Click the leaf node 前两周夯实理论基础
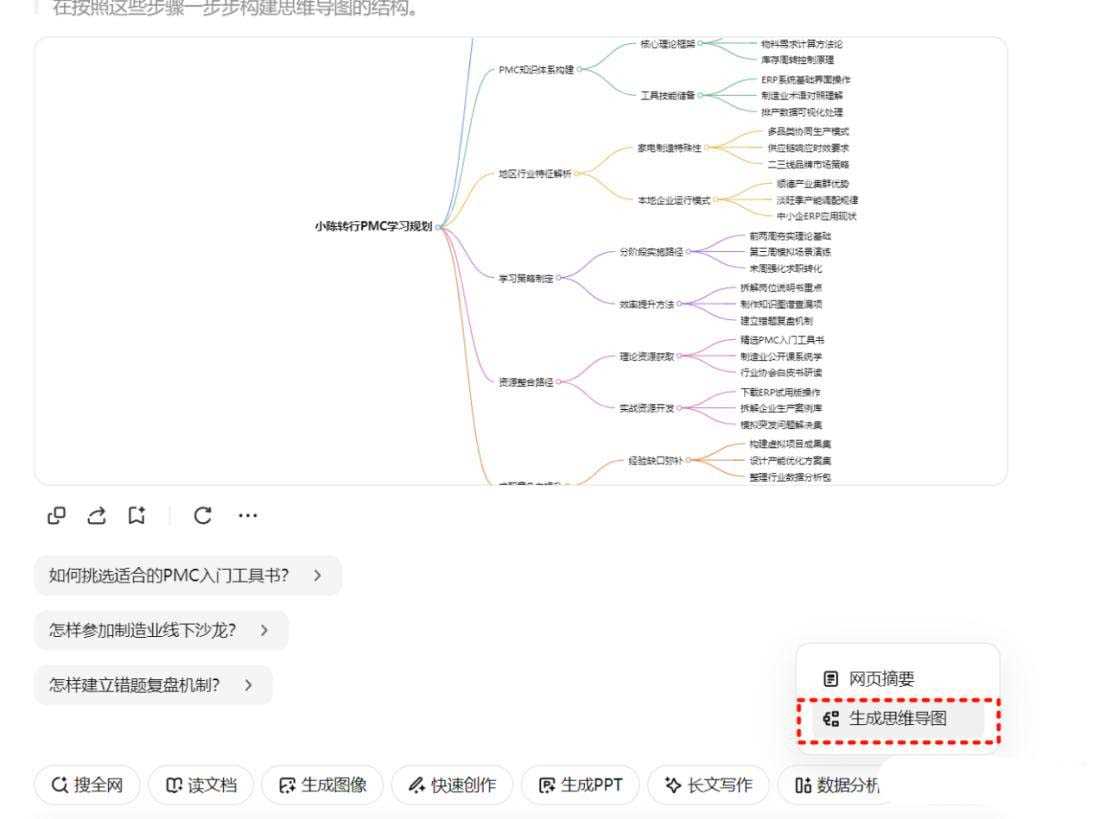The width and height of the screenshot is (1106, 819). [790, 236]
